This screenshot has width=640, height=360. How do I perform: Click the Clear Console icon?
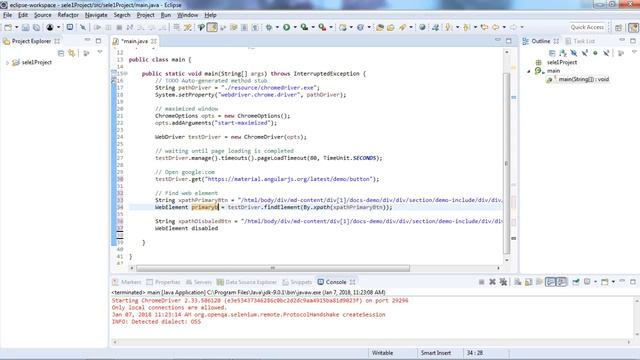point(518,282)
